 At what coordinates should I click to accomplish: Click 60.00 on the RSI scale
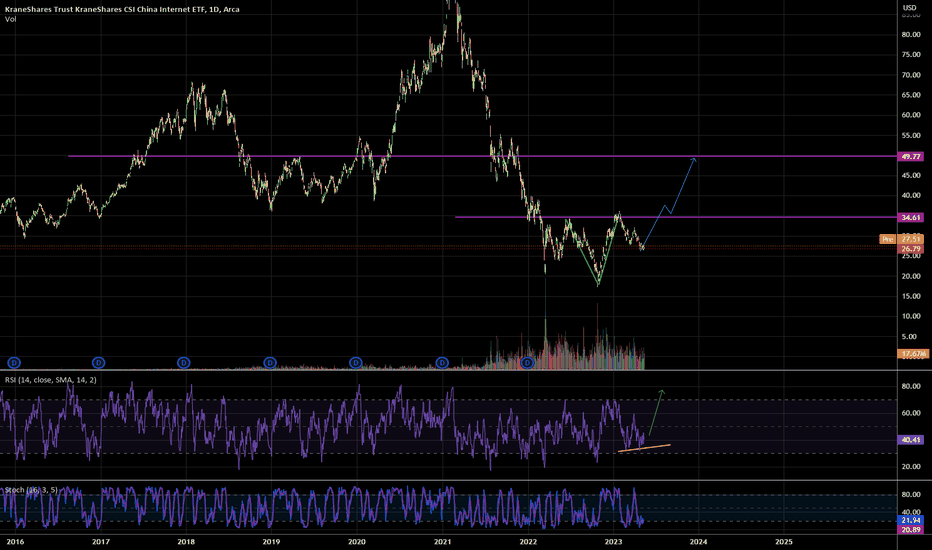click(x=911, y=413)
